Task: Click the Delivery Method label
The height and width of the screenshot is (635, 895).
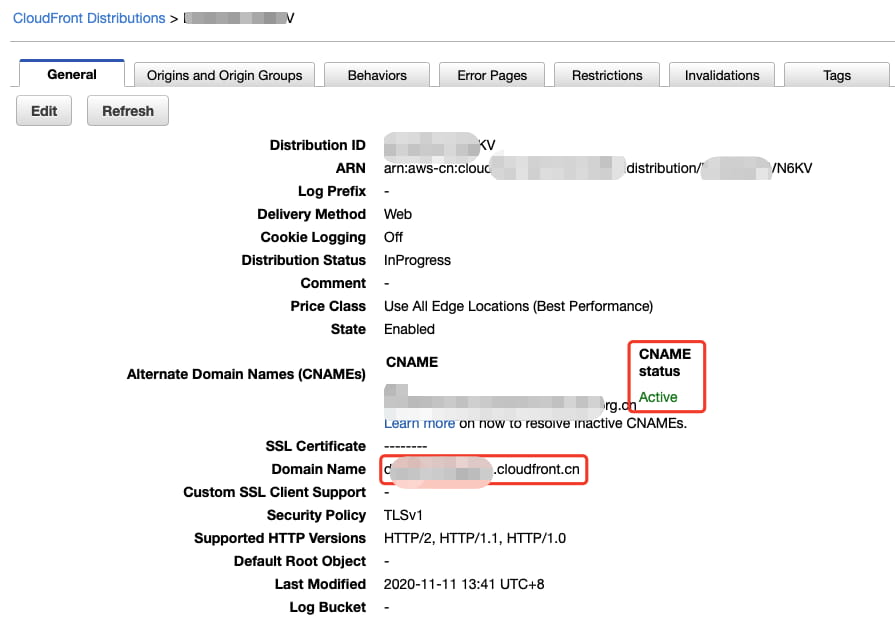Action: (312, 214)
